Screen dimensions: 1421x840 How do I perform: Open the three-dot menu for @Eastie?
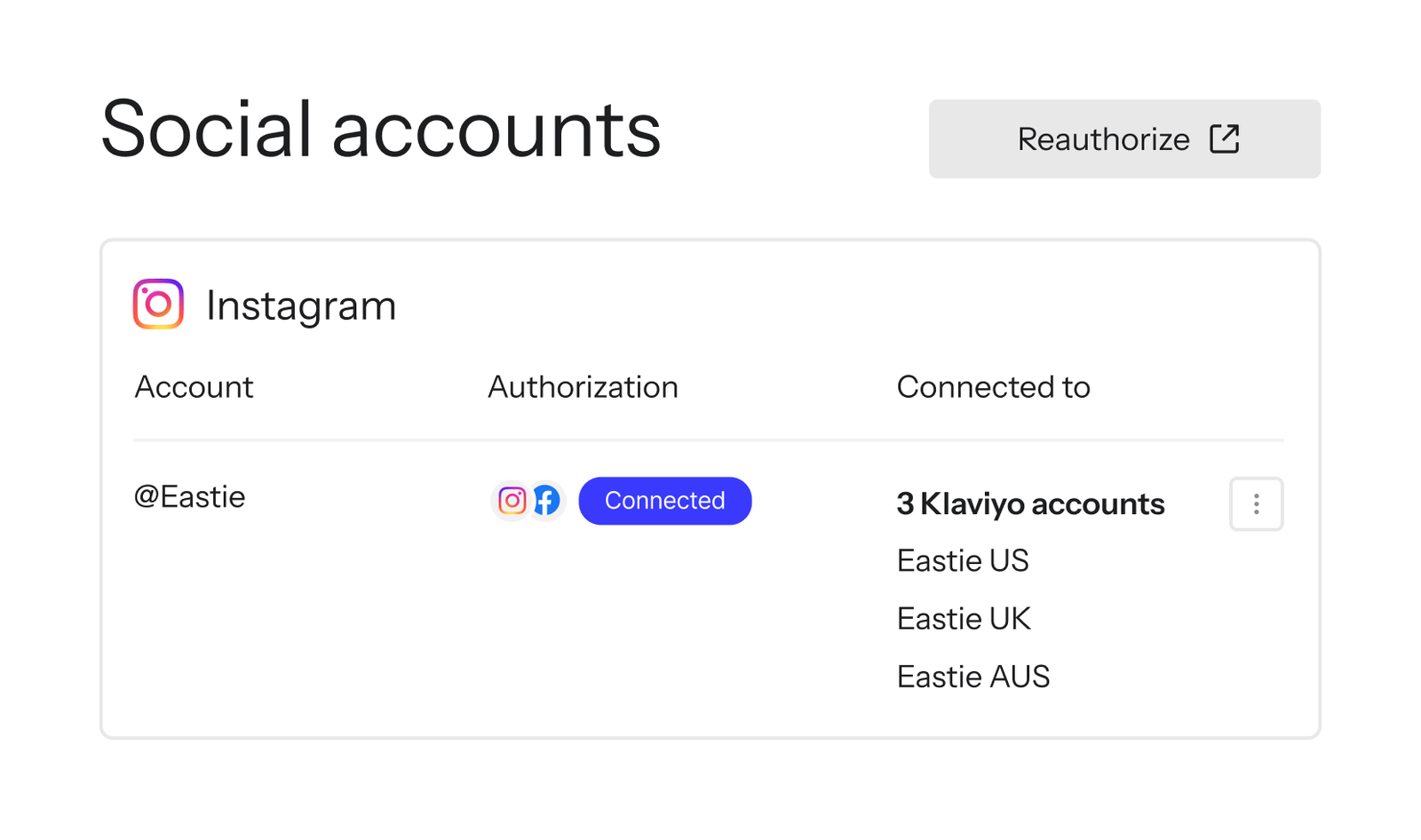pos(1256,503)
